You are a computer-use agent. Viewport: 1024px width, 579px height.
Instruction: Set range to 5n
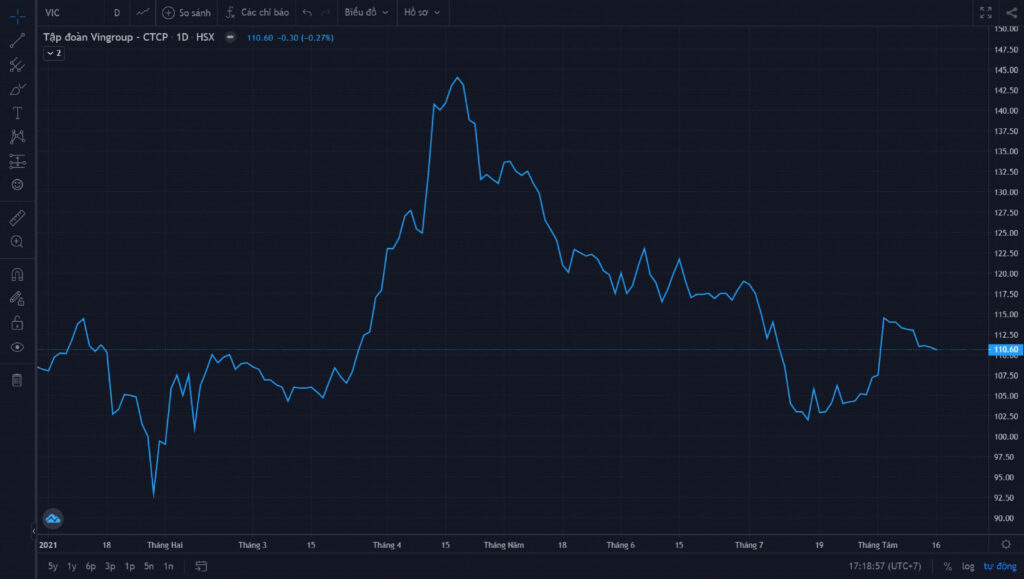click(149, 566)
